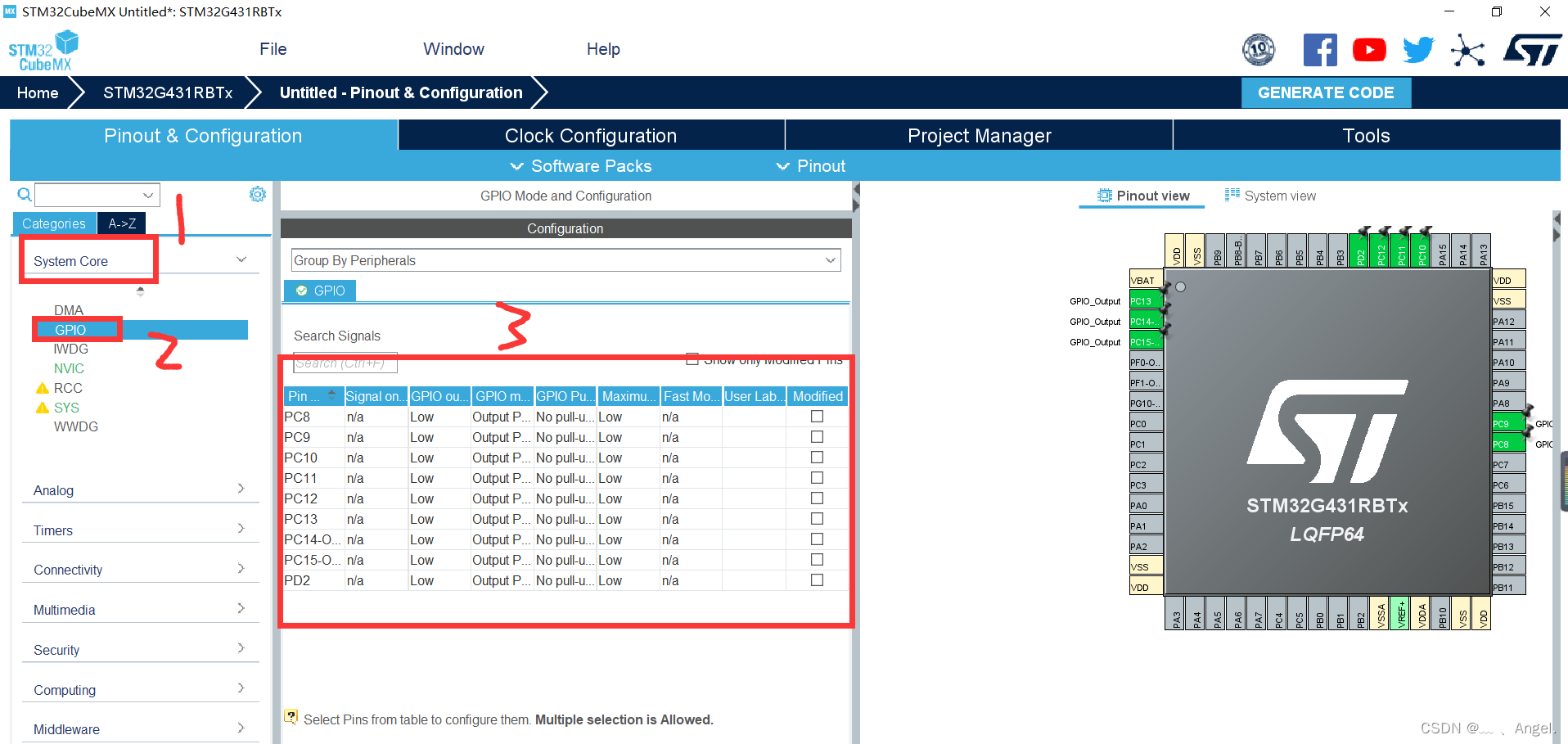Screen dimensions: 1568x744
Task: Switch to Project Manager tab
Action: [979, 135]
